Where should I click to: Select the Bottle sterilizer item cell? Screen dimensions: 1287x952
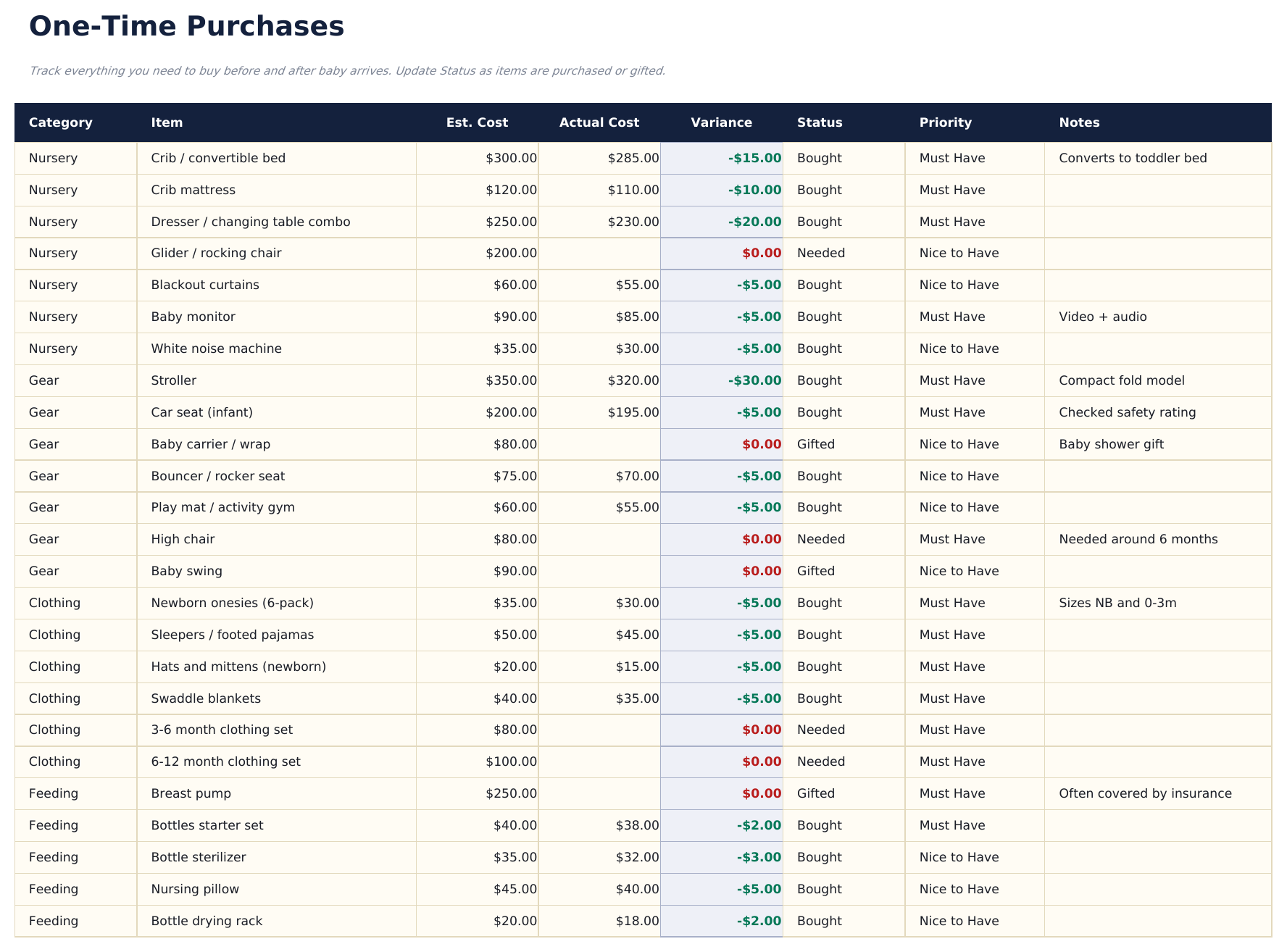point(198,857)
